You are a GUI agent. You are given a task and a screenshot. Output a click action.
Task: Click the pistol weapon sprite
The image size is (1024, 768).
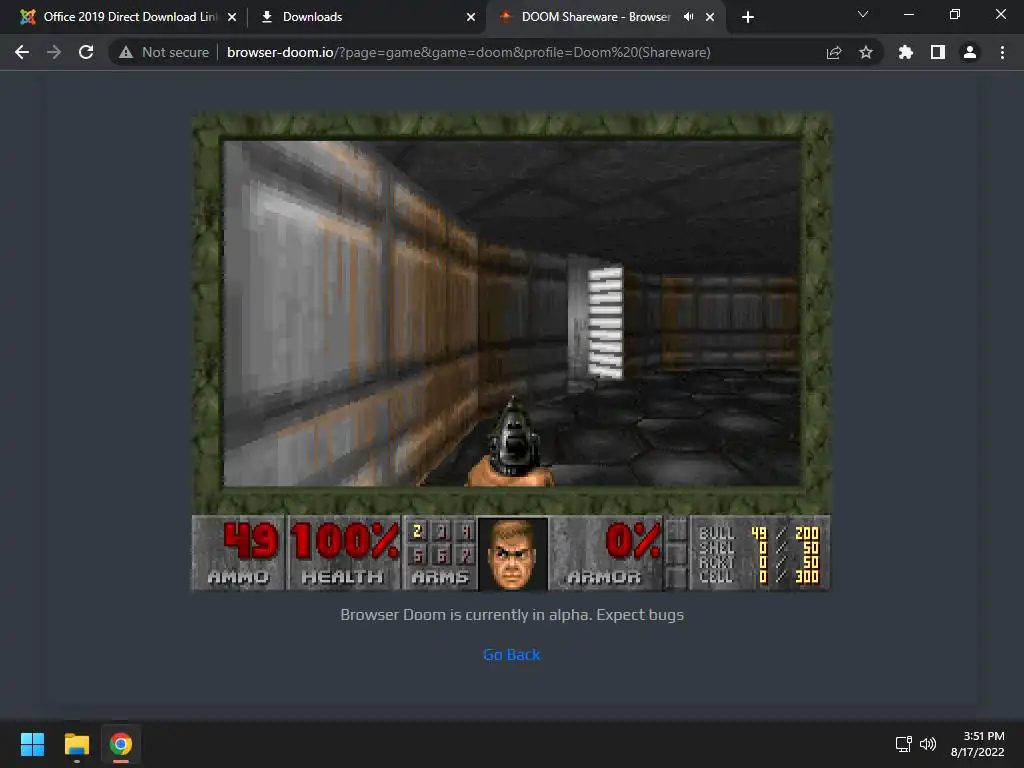[x=511, y=444]
